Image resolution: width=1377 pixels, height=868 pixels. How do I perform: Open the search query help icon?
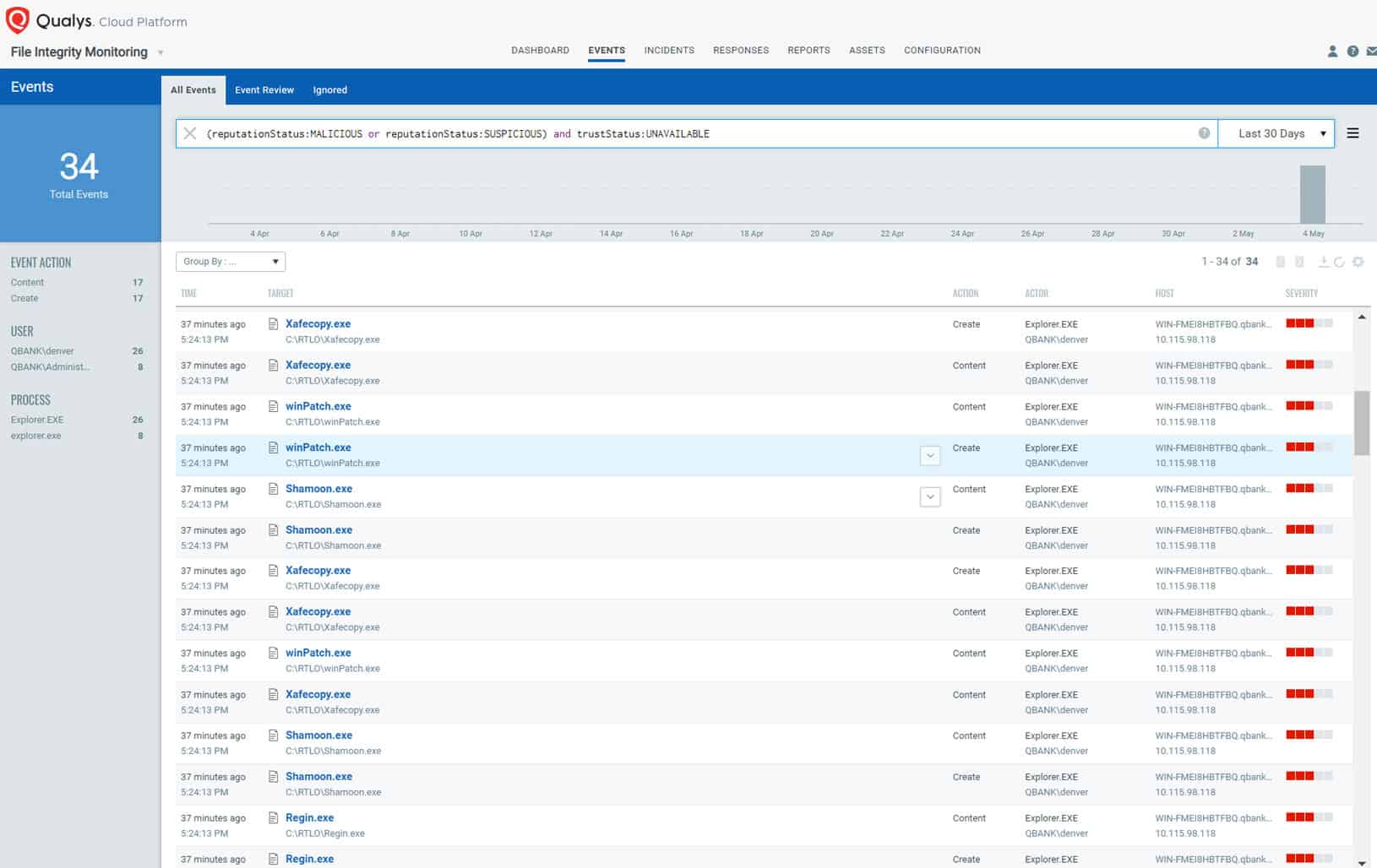click(1204, 133)
